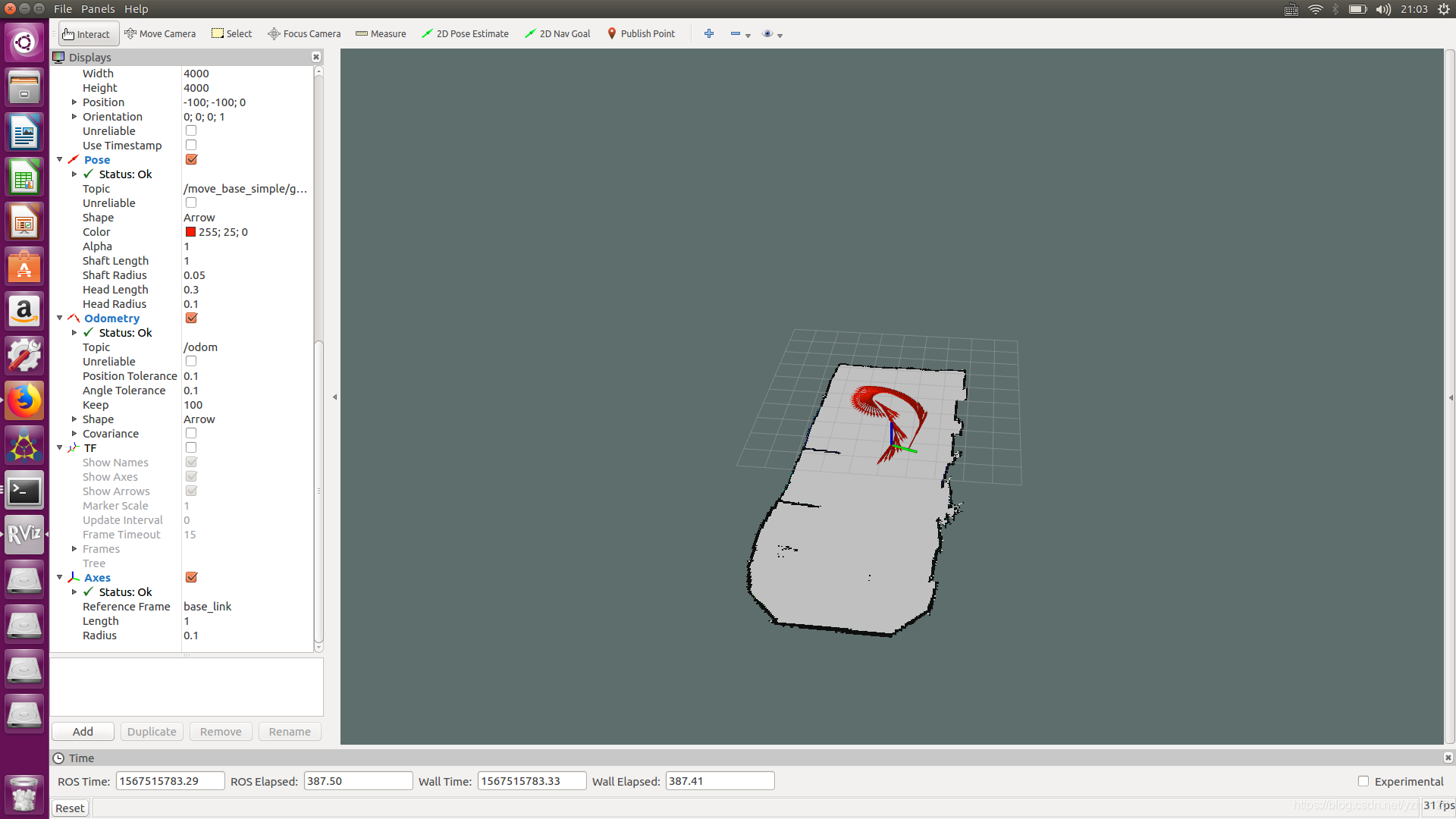Click the Duplicate button
The width and height of the screenshot is (1456, 819).
coord(152,732)
